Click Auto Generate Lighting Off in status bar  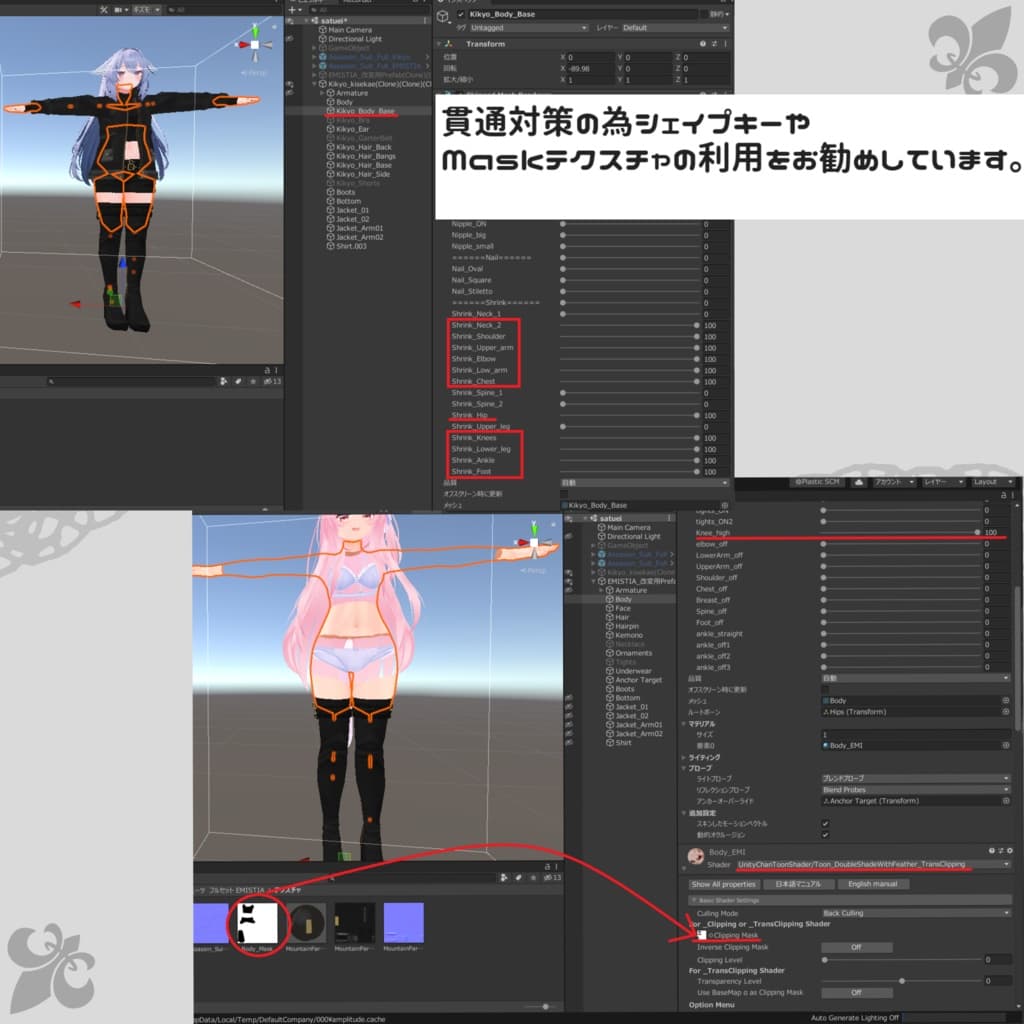point(855,1017)
